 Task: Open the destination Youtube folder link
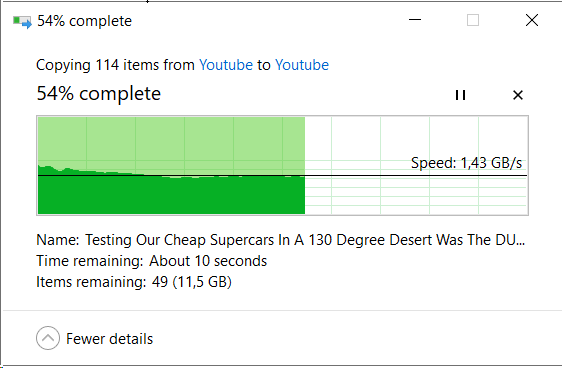(302, 65)
